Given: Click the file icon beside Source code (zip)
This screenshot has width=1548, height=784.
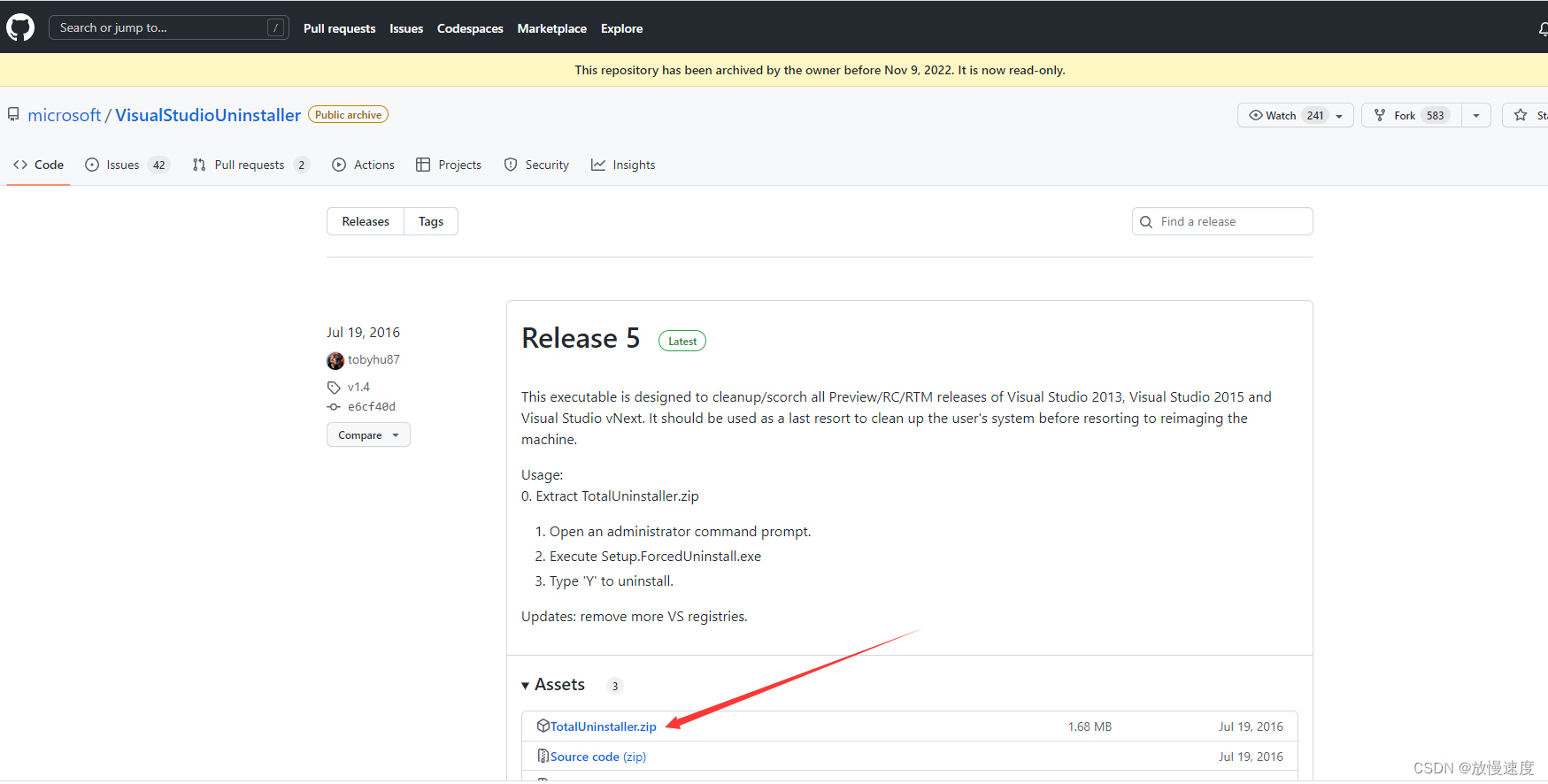Looking at the screenshot, I should pyautogui.click(x=543, y=756).
